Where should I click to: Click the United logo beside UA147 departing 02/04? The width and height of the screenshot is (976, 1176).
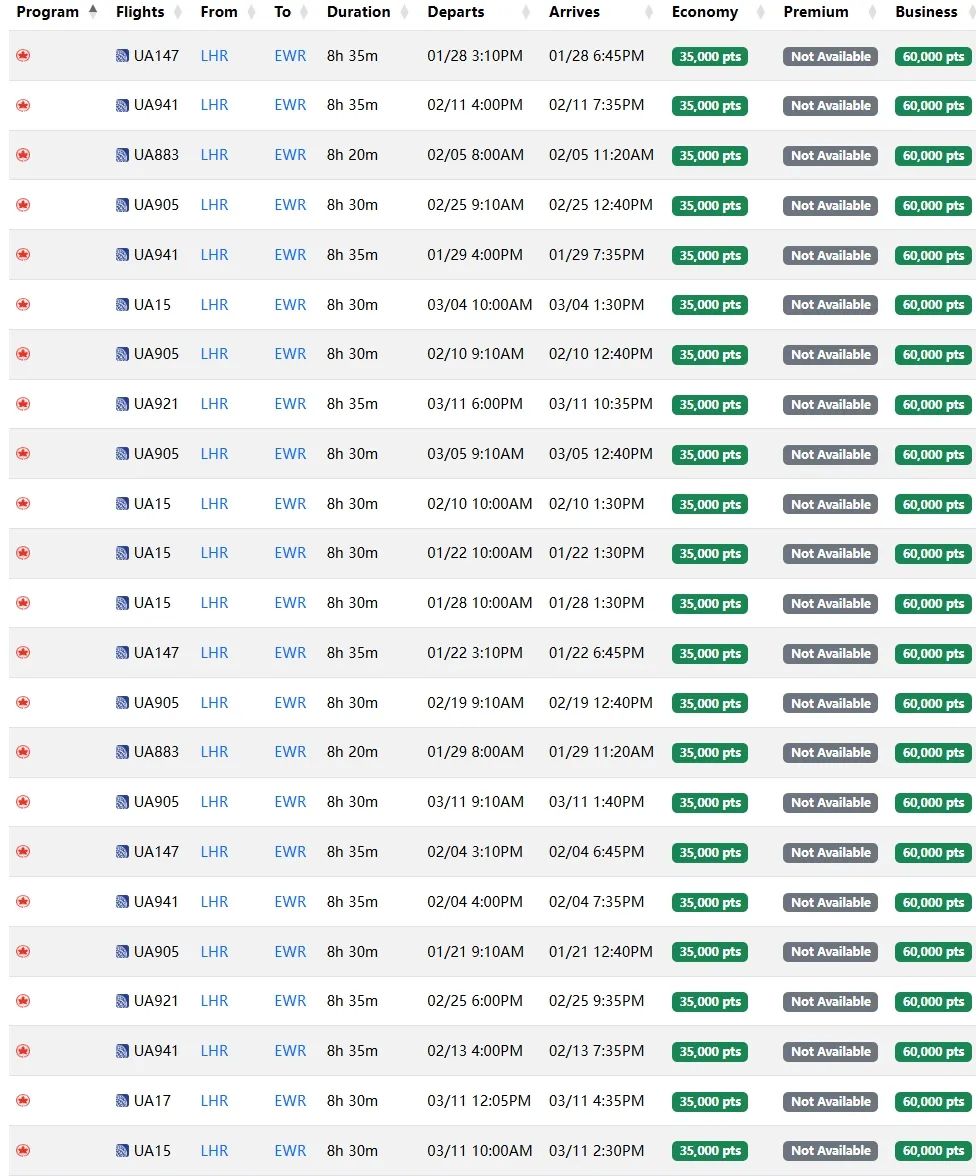point(122,852)
